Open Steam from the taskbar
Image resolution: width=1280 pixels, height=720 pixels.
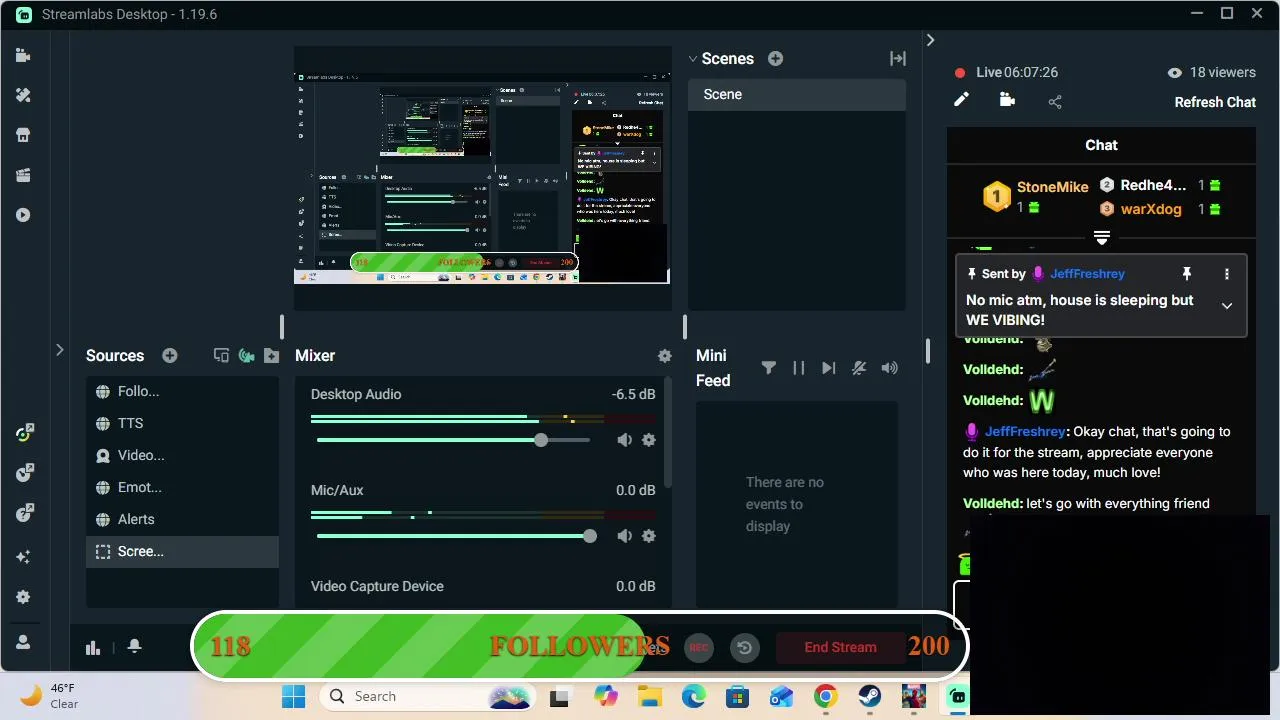click(x=869, y=696)
